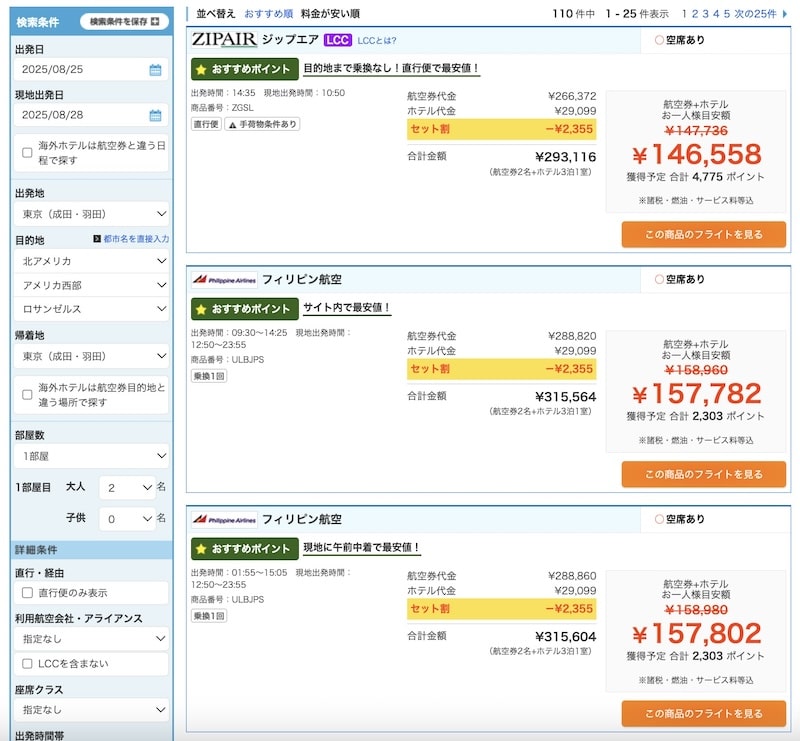Click 商品番号：ZGSL text
This screenshot has width=800, height=741.
222,108
